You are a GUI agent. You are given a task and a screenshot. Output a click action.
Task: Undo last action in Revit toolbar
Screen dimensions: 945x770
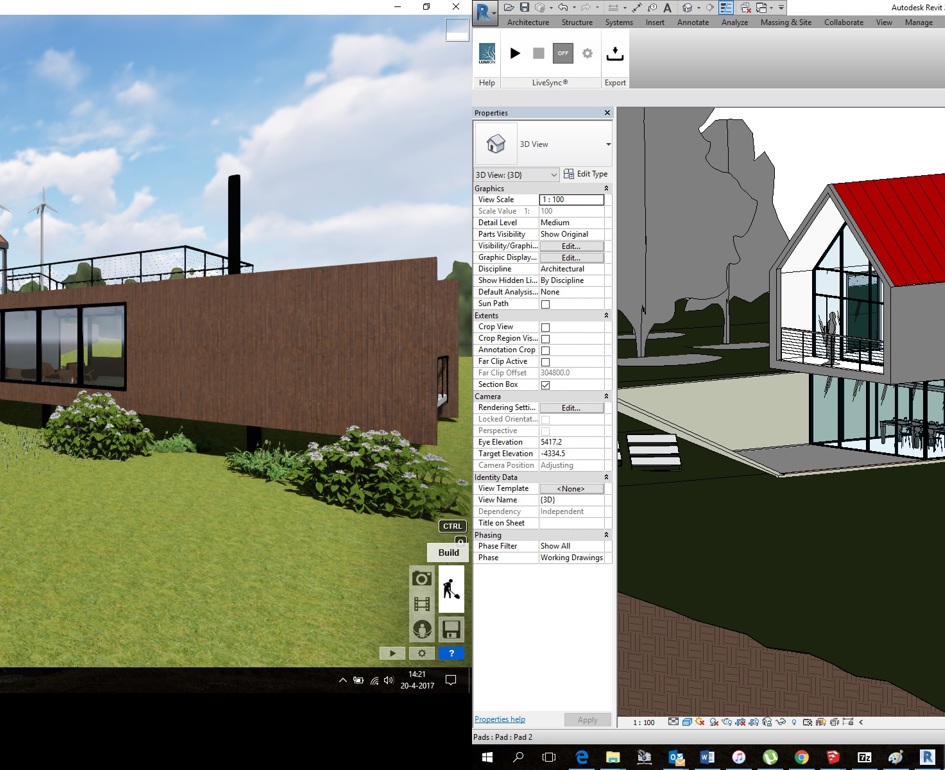coord(563,7)
